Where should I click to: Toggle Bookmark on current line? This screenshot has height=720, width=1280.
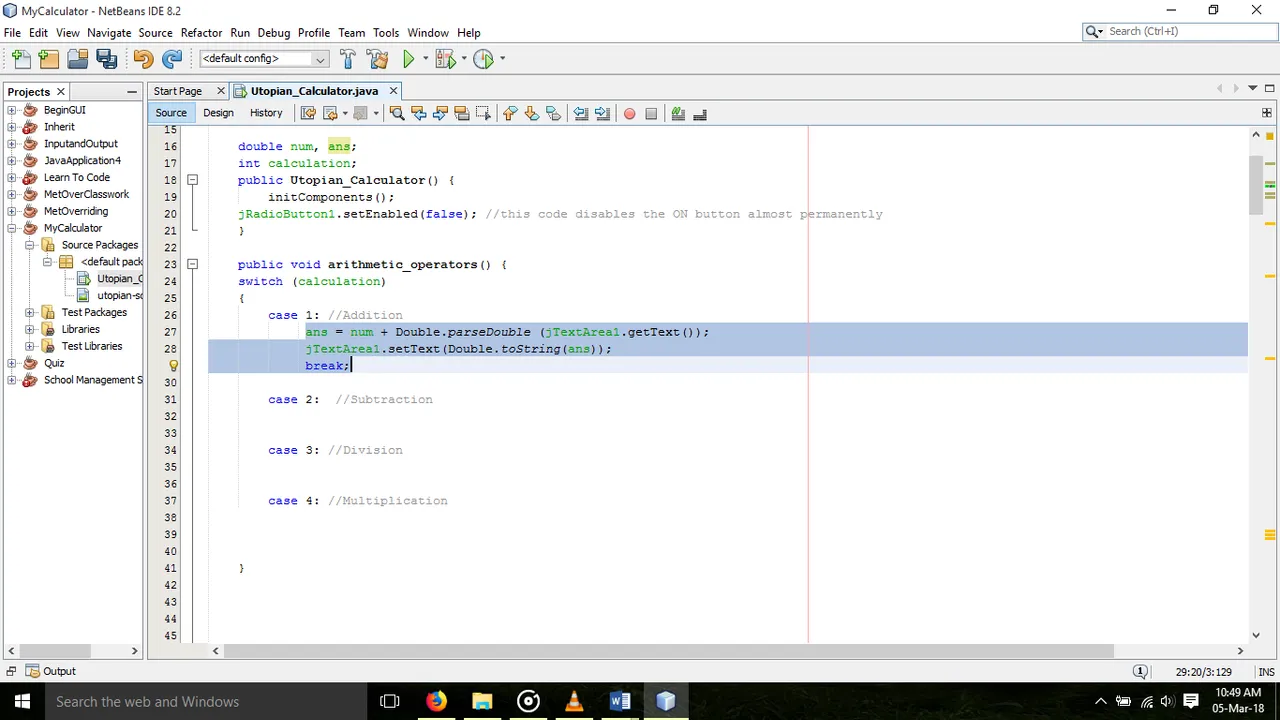tap(554, 113)
